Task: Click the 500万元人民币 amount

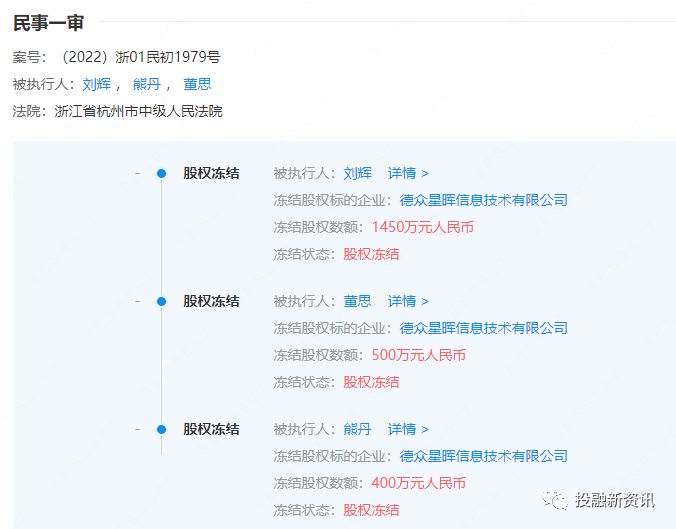Action: pos(418,355)
